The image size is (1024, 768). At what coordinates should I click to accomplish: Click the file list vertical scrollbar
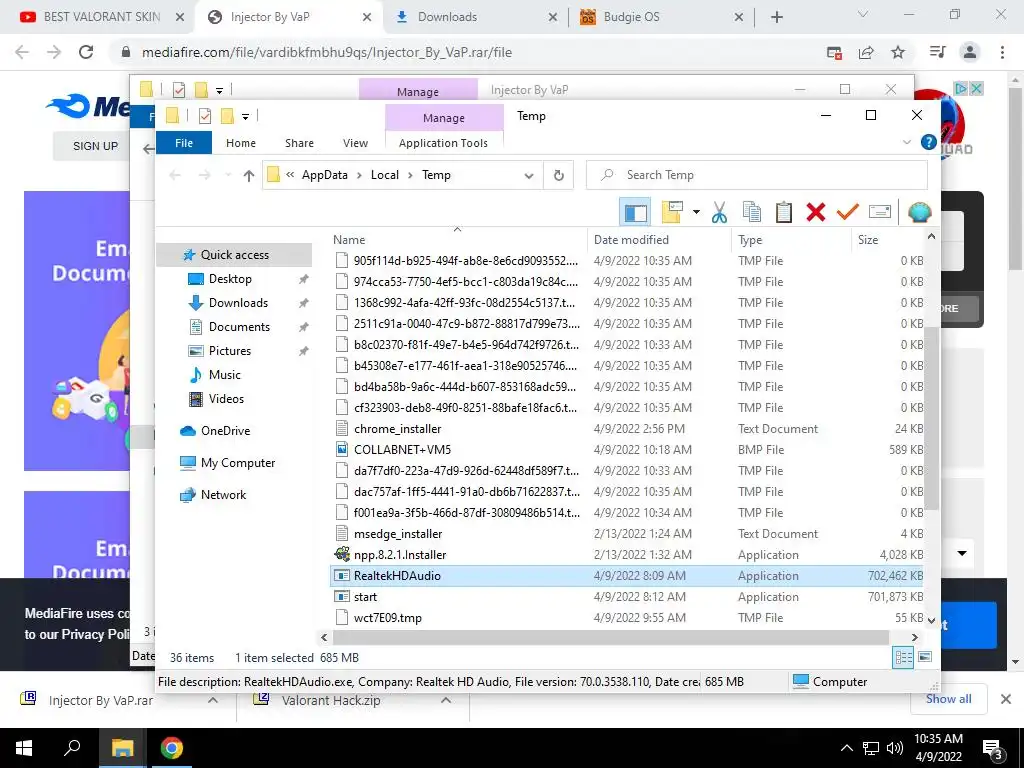point(932,419)
